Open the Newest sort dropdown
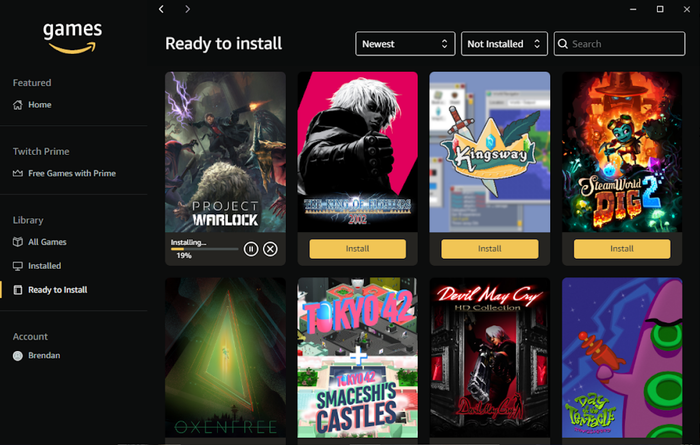Image resolution: width=700 pixels, height=445 pixels. pyautogui.click(x=405, y=44)
